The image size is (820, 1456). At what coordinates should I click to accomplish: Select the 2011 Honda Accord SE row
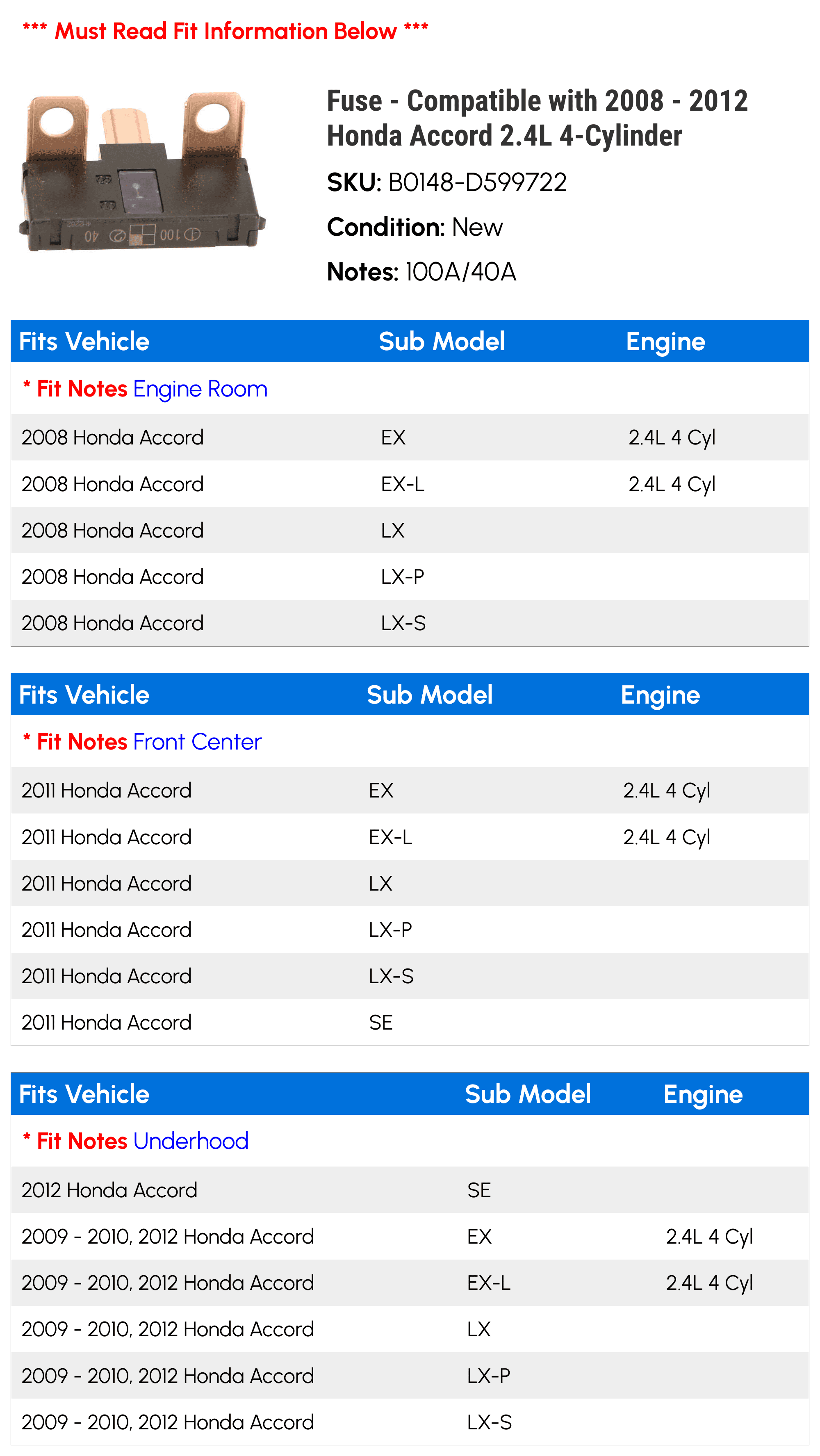[x=410, y=1023]
